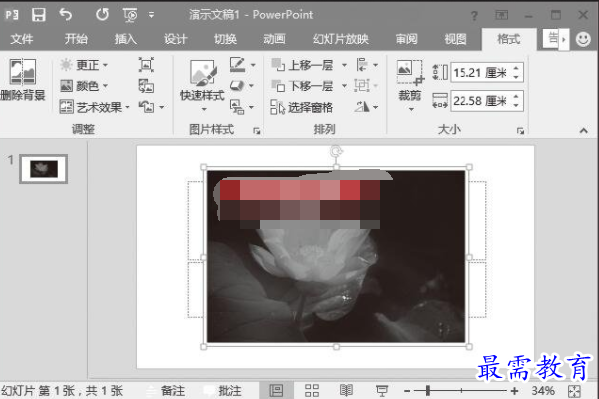
Task: Switch to the Animations (动画) tab
Action: [274, 39]
